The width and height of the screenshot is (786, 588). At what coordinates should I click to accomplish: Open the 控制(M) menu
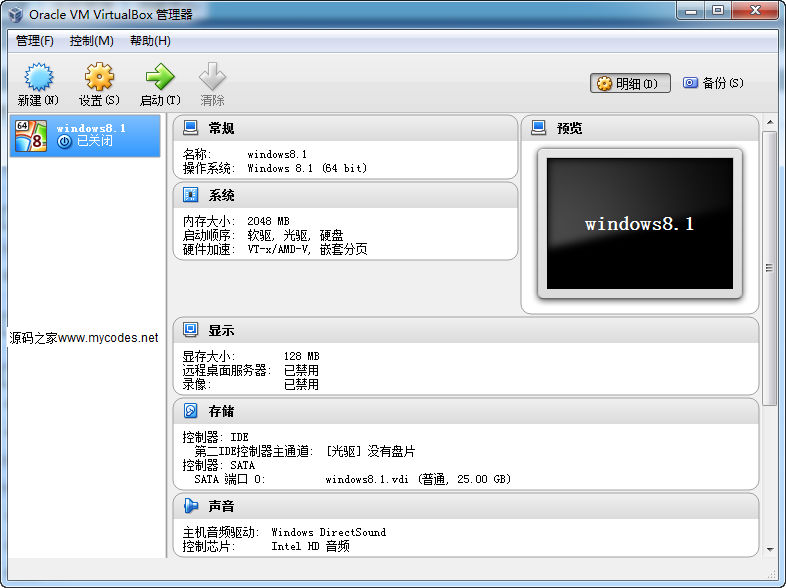[92, 41]
